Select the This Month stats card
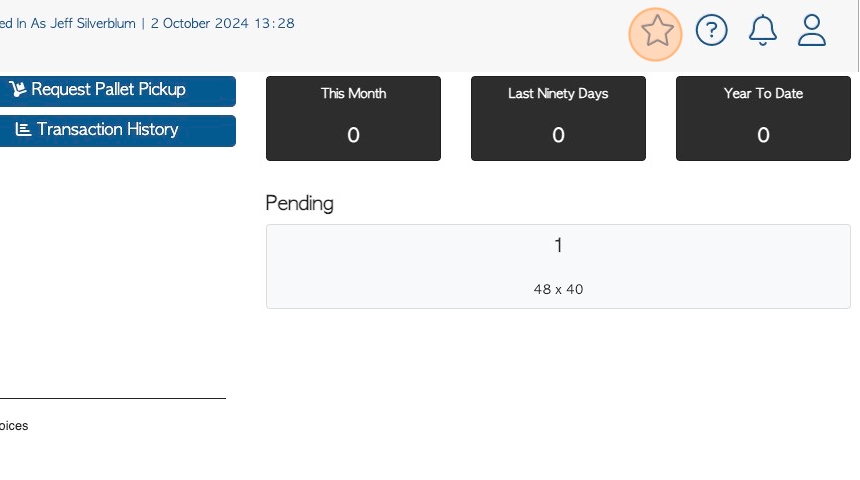 tap(353, 118)
